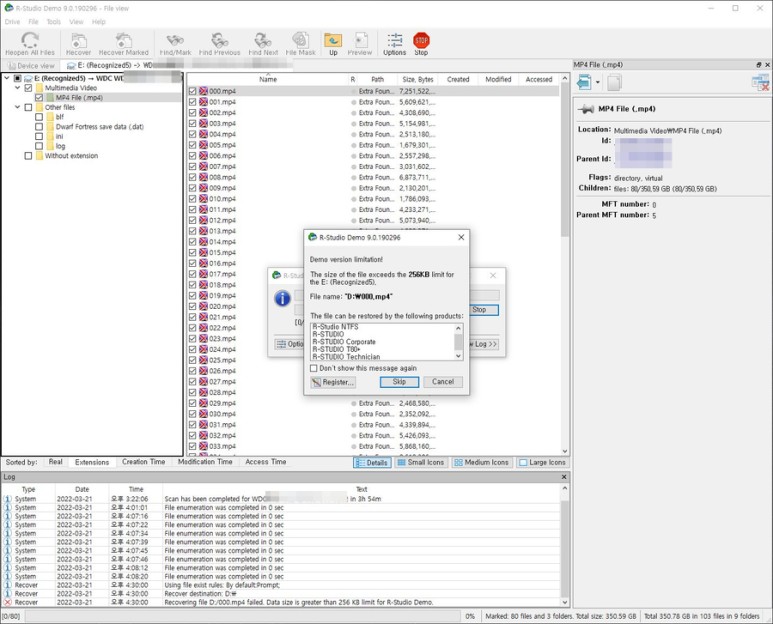
Task: Open the Options toolbar icon
Action: 394,40
